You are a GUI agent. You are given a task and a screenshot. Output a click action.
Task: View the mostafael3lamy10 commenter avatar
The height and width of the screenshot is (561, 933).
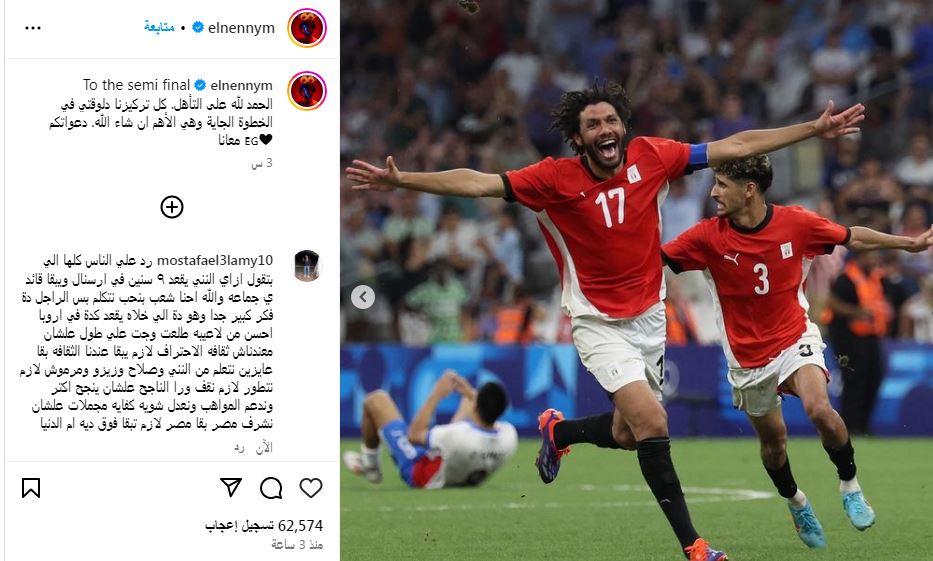click(x=307, y=266)
